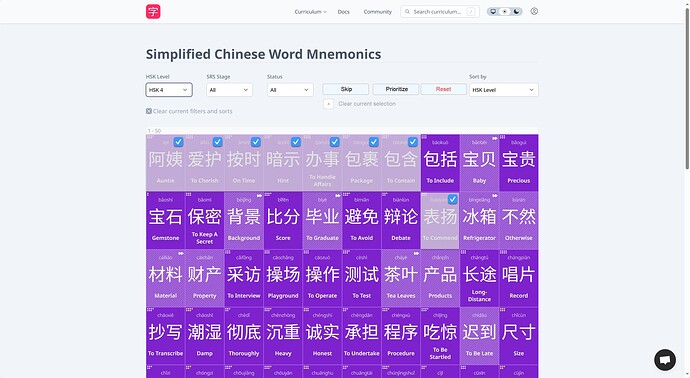Open the user account profile icon
This screenshot has width=690, height=378.
coord(534,11)
